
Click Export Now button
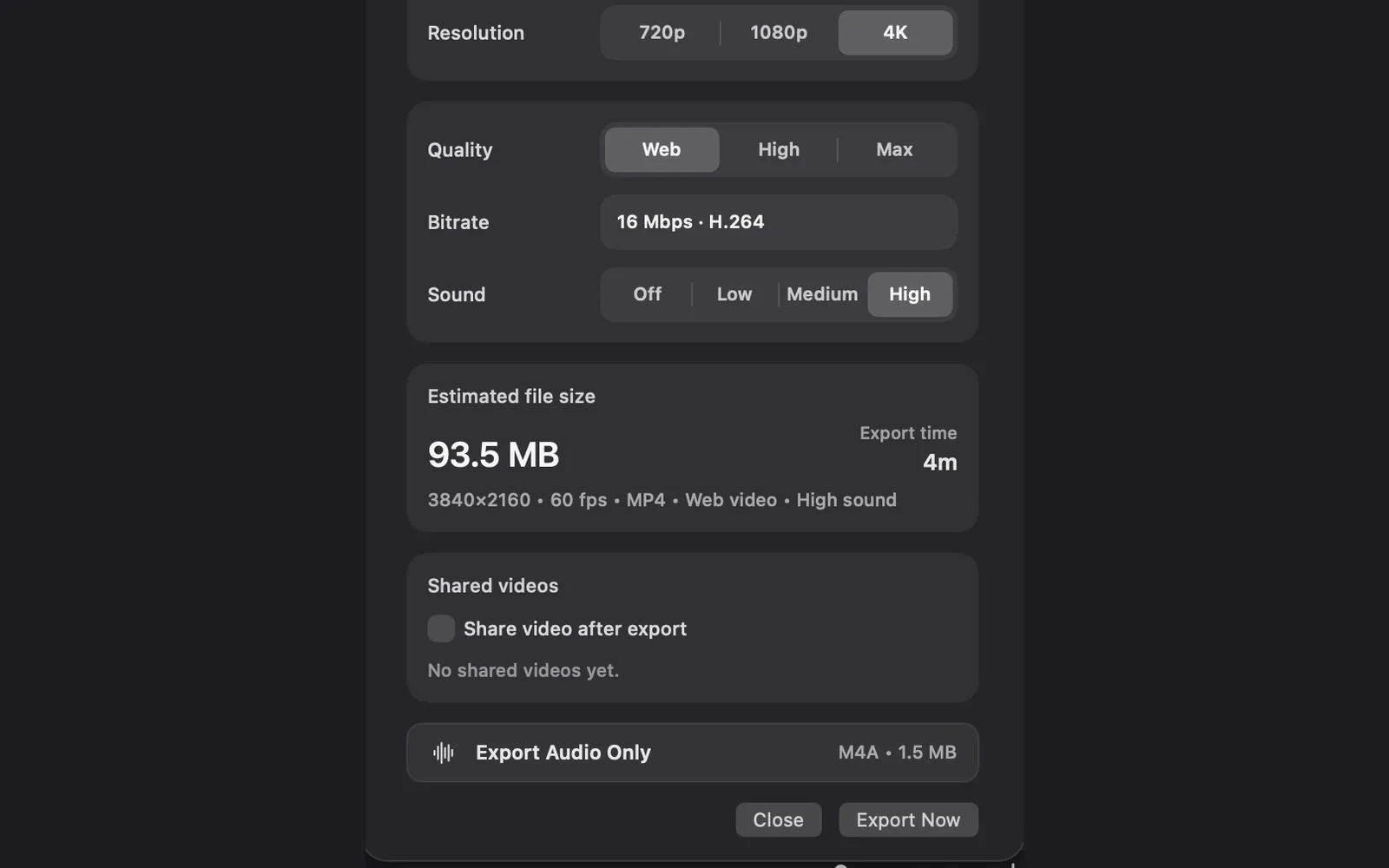click(x=908, y=820)
